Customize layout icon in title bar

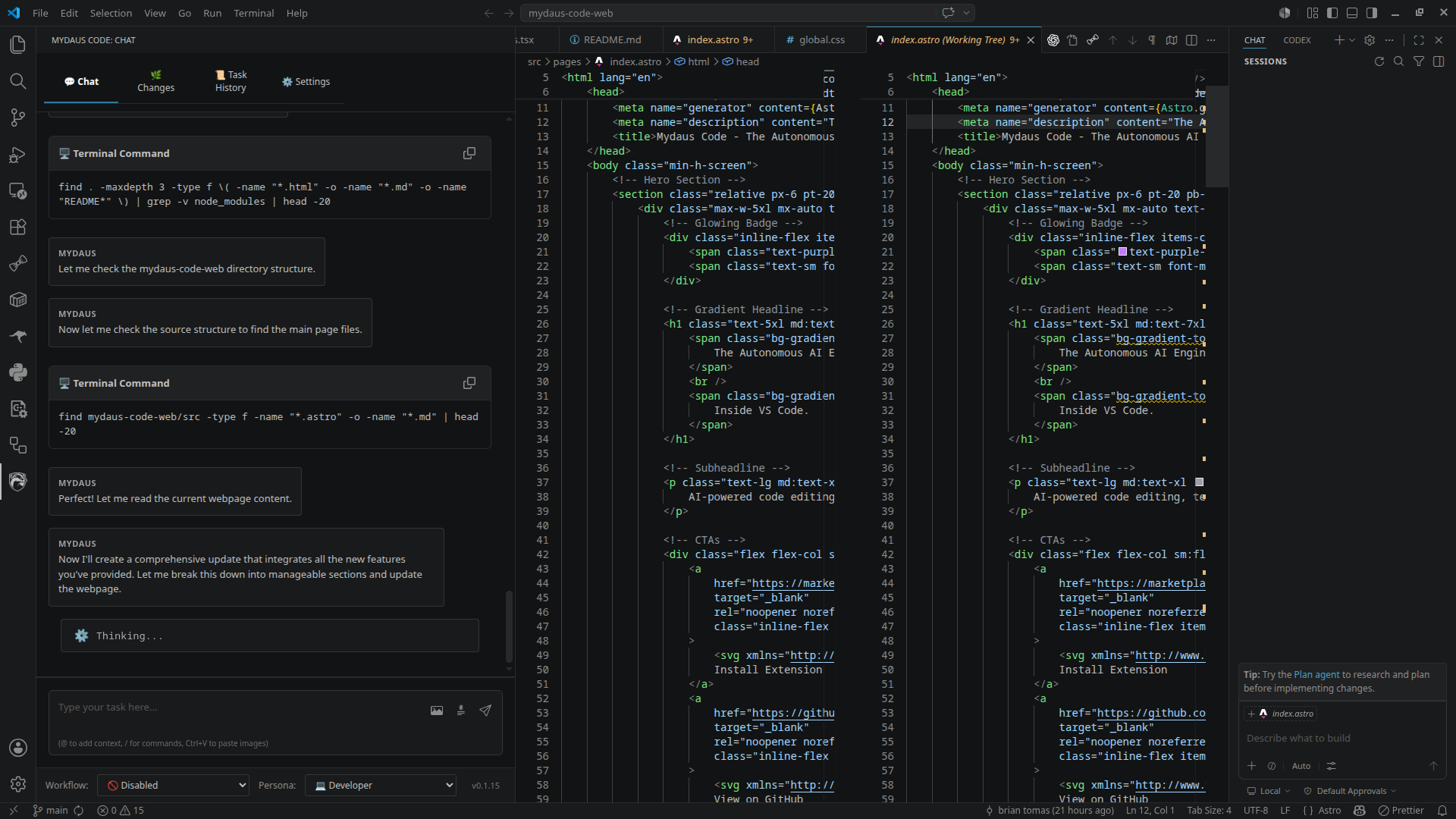coord(1313,13)
